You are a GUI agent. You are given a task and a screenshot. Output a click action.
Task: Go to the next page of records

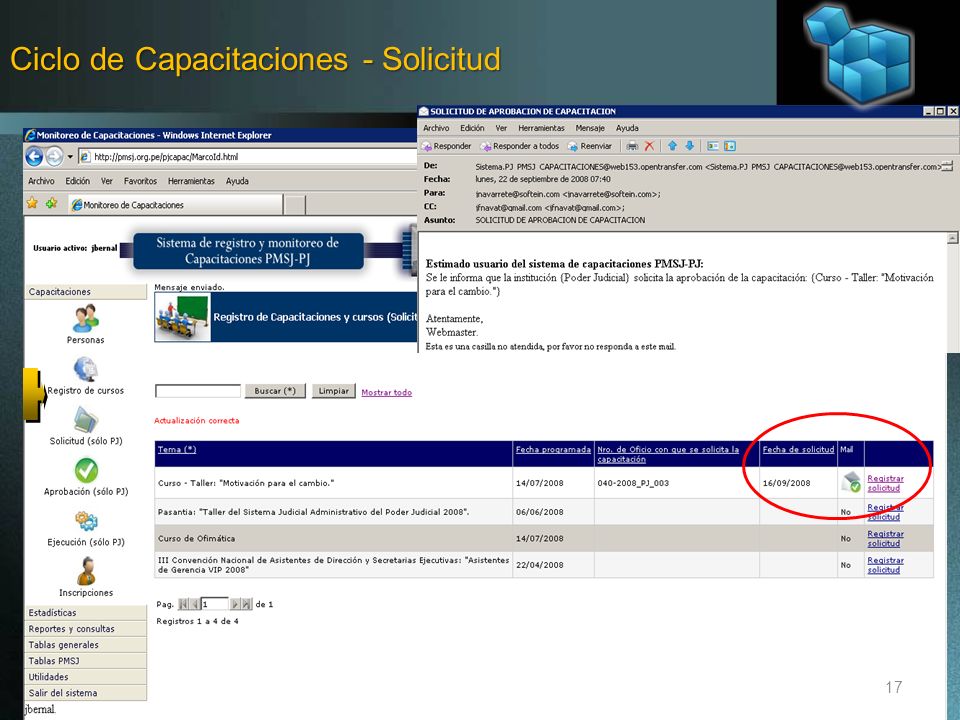[x=234, y=604]
